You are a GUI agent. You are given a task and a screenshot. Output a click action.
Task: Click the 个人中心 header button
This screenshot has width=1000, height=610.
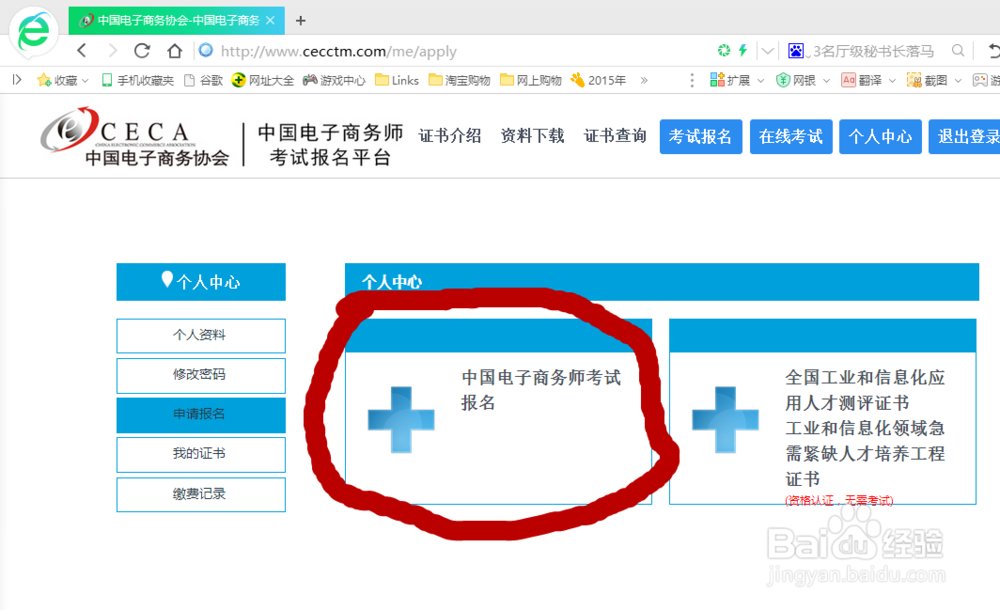(x=880, y=136)
